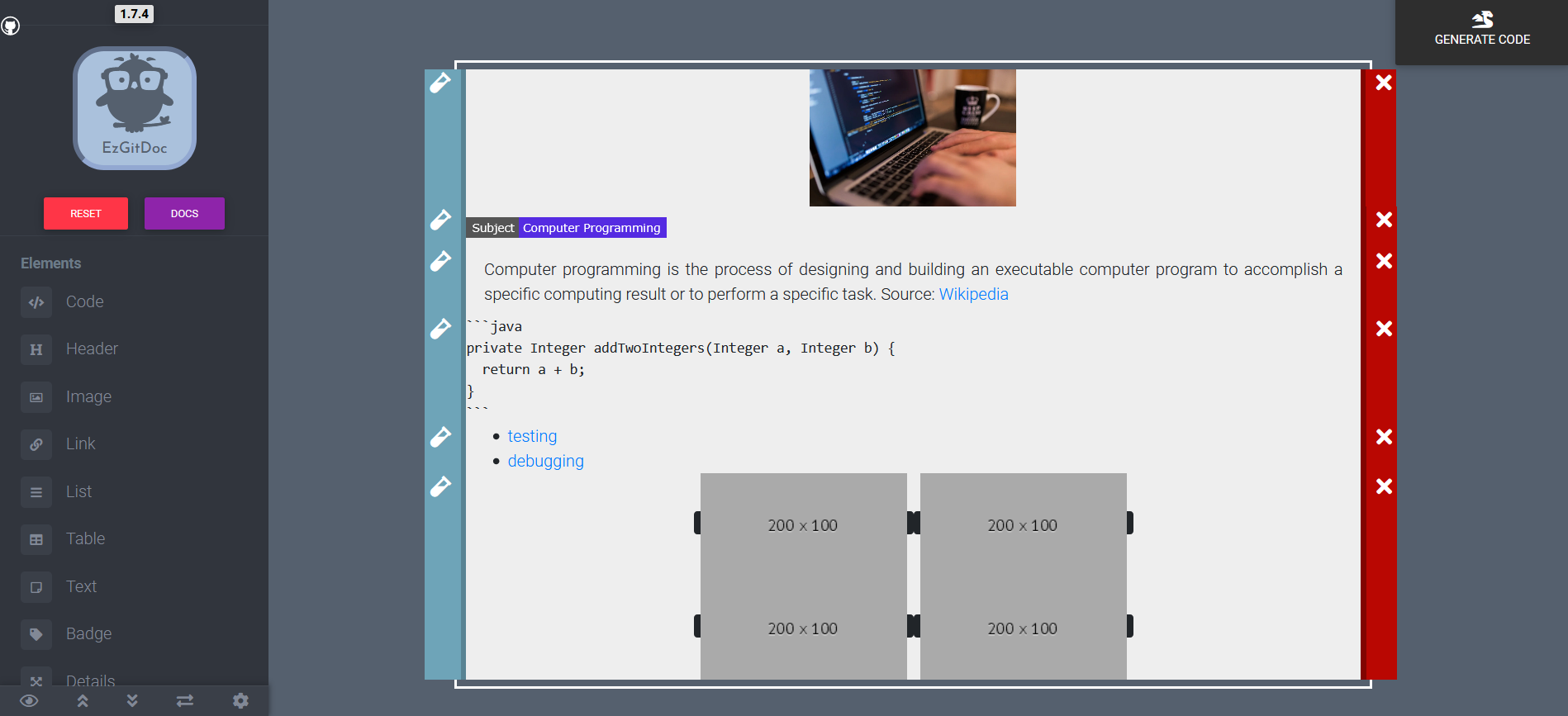Screen dimensions: 1568x716
Task: Click the swap arrows icon in the bottom bar
Action: [185, 701]
